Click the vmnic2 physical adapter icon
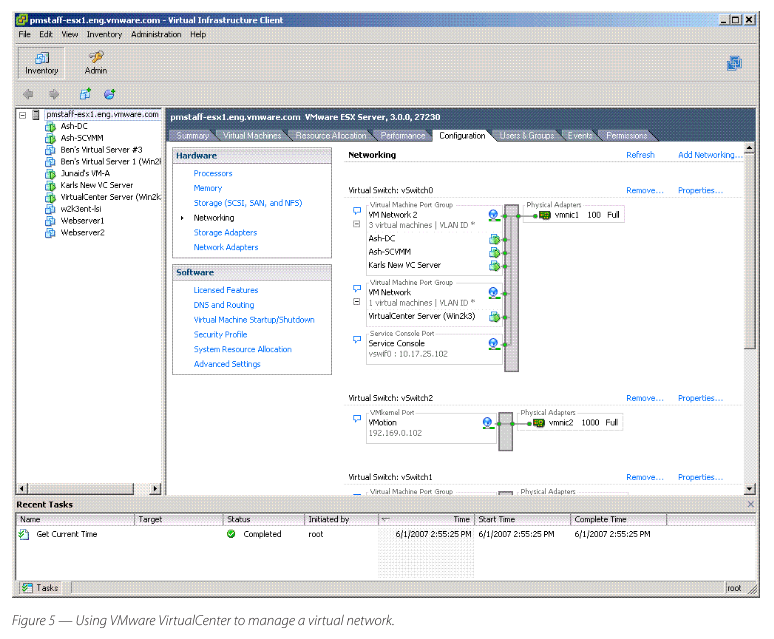 (x=539, y=423)
